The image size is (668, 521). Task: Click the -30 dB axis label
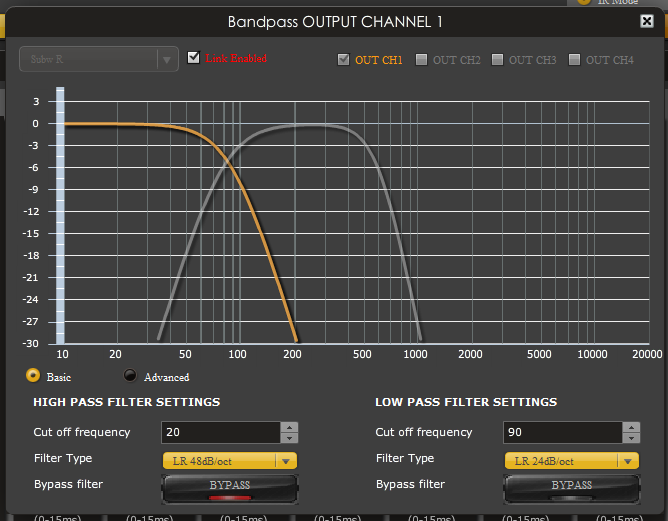pyautogui.click(x=30, y=343)
